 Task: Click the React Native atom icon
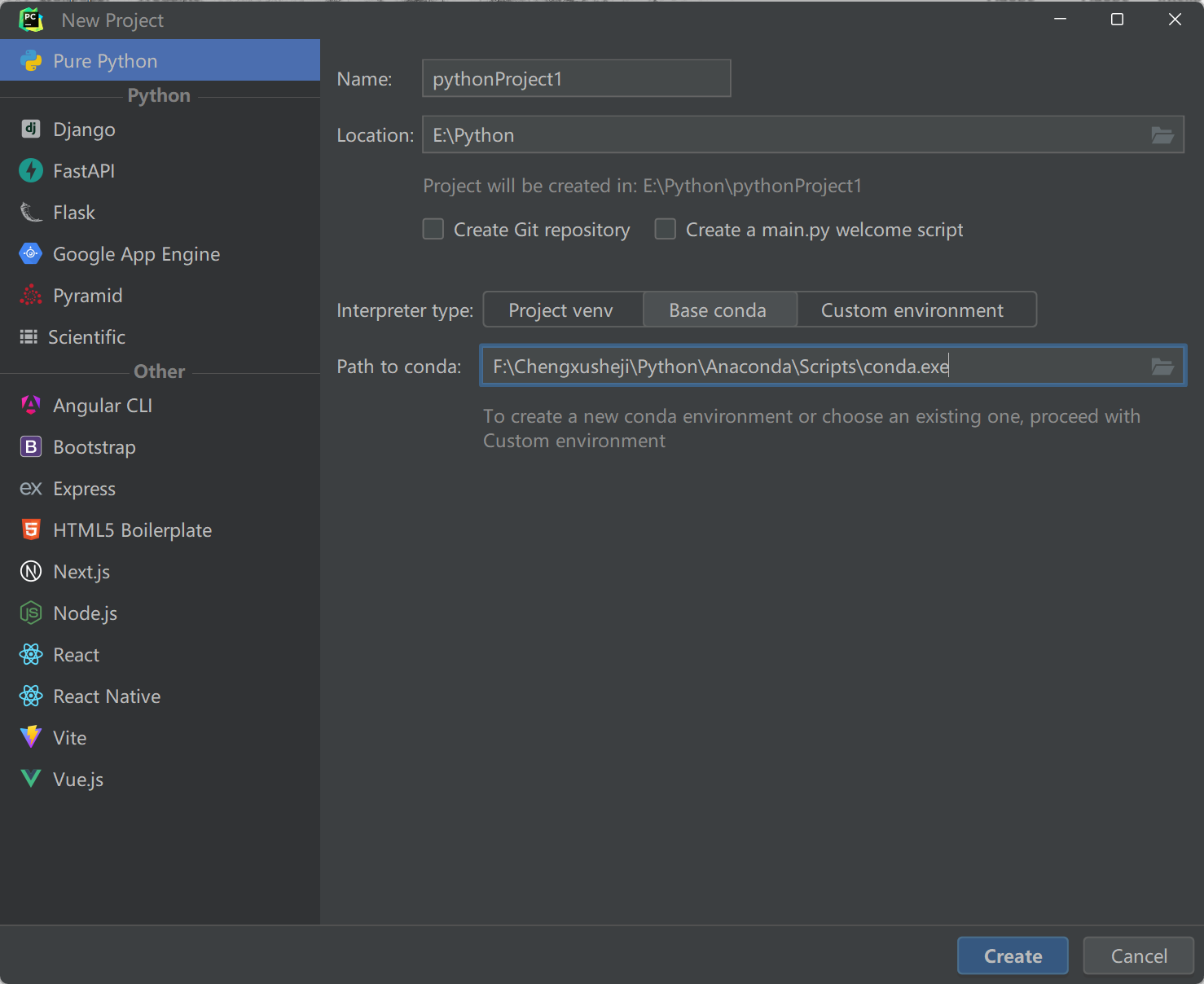31,696
